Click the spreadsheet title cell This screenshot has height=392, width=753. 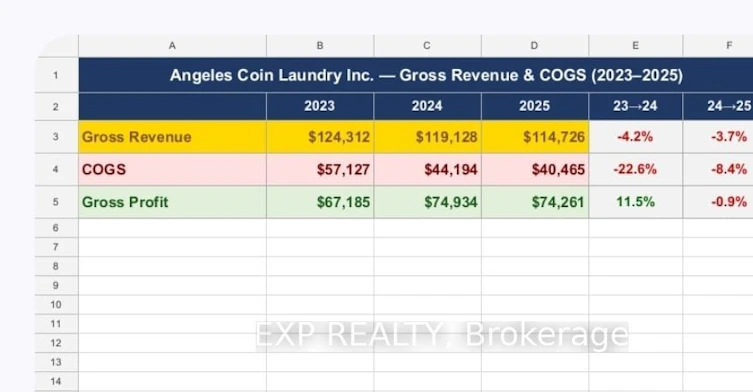pyautogui.click(x=416, y=75)
